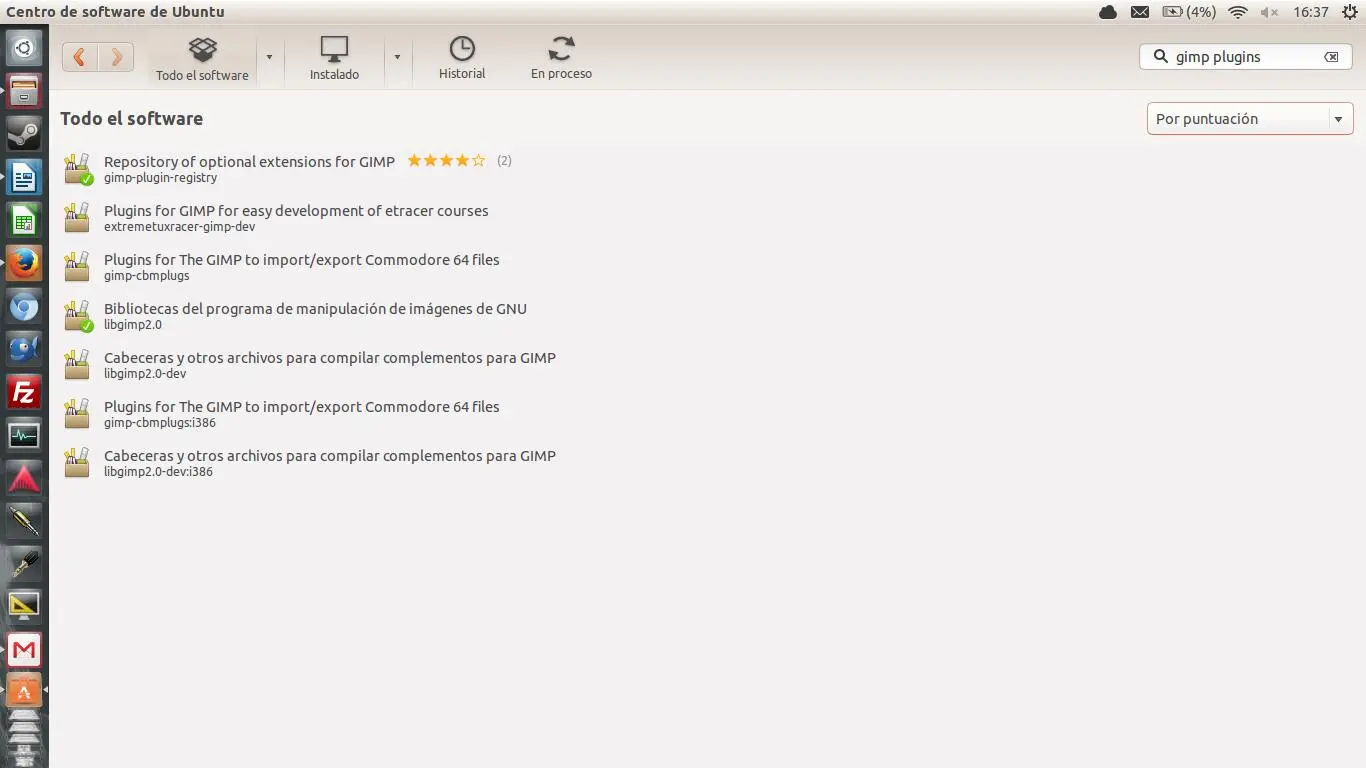Open the battery indicator showing 4%
Image resolution: width=1366 pixels, height=768 pixels.
[x=1189, y=12]
